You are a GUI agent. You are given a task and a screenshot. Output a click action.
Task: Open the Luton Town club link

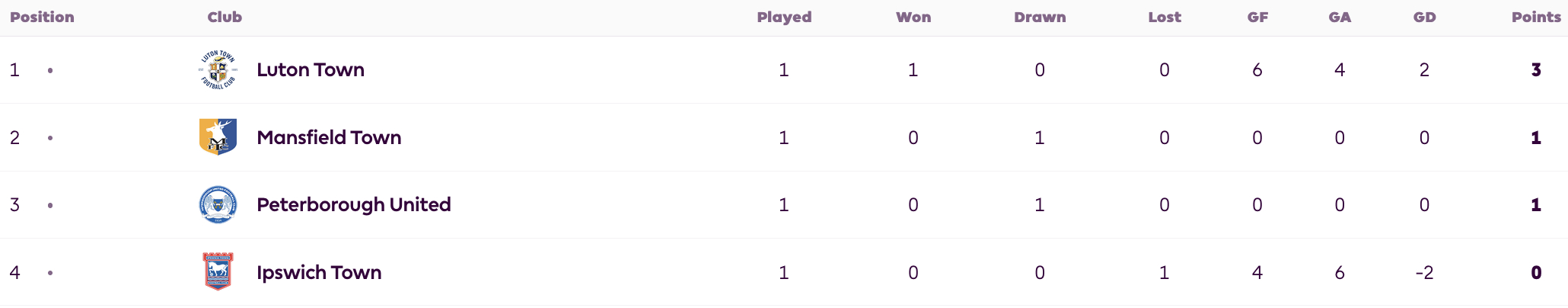[x=311, y=70]
